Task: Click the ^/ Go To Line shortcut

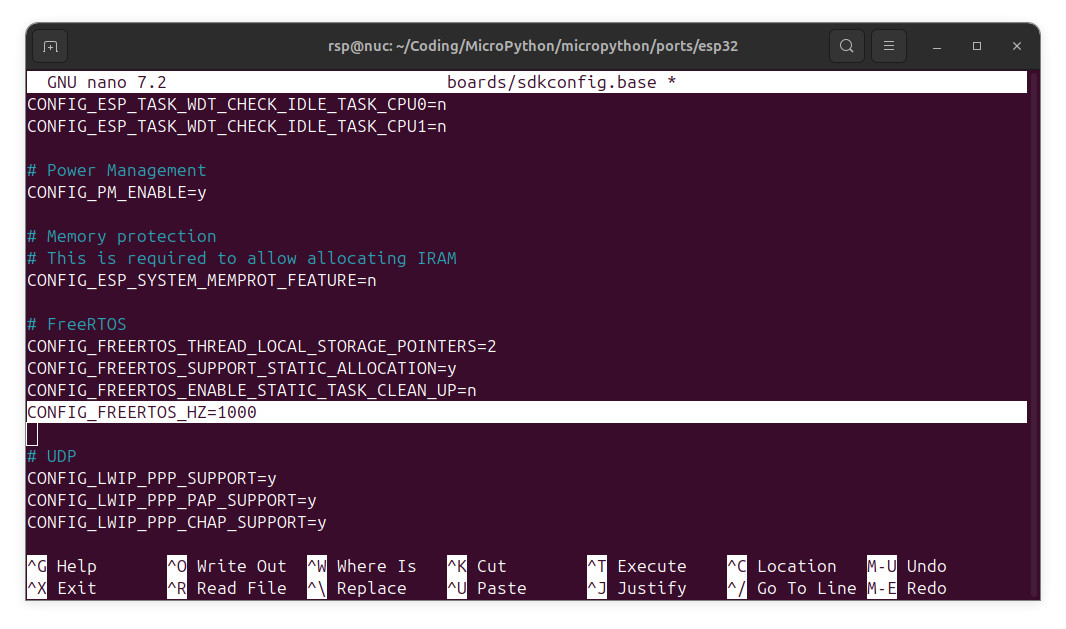Action: click(x=792, y=588)
